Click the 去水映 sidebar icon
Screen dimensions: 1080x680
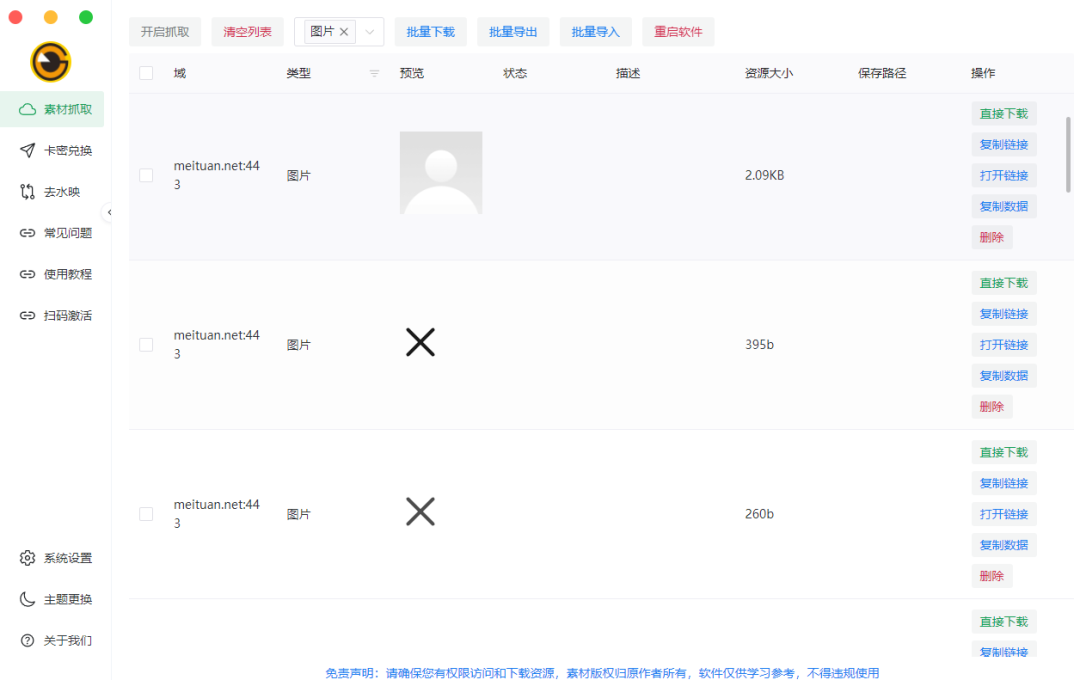coord(27,192)
